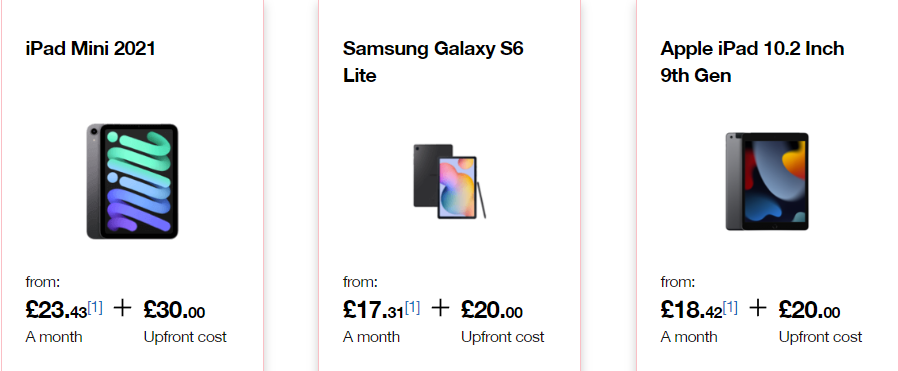Click the Apple iPad £20.00 upfront cost
This screenshot has height=371, width=898.
809,310
